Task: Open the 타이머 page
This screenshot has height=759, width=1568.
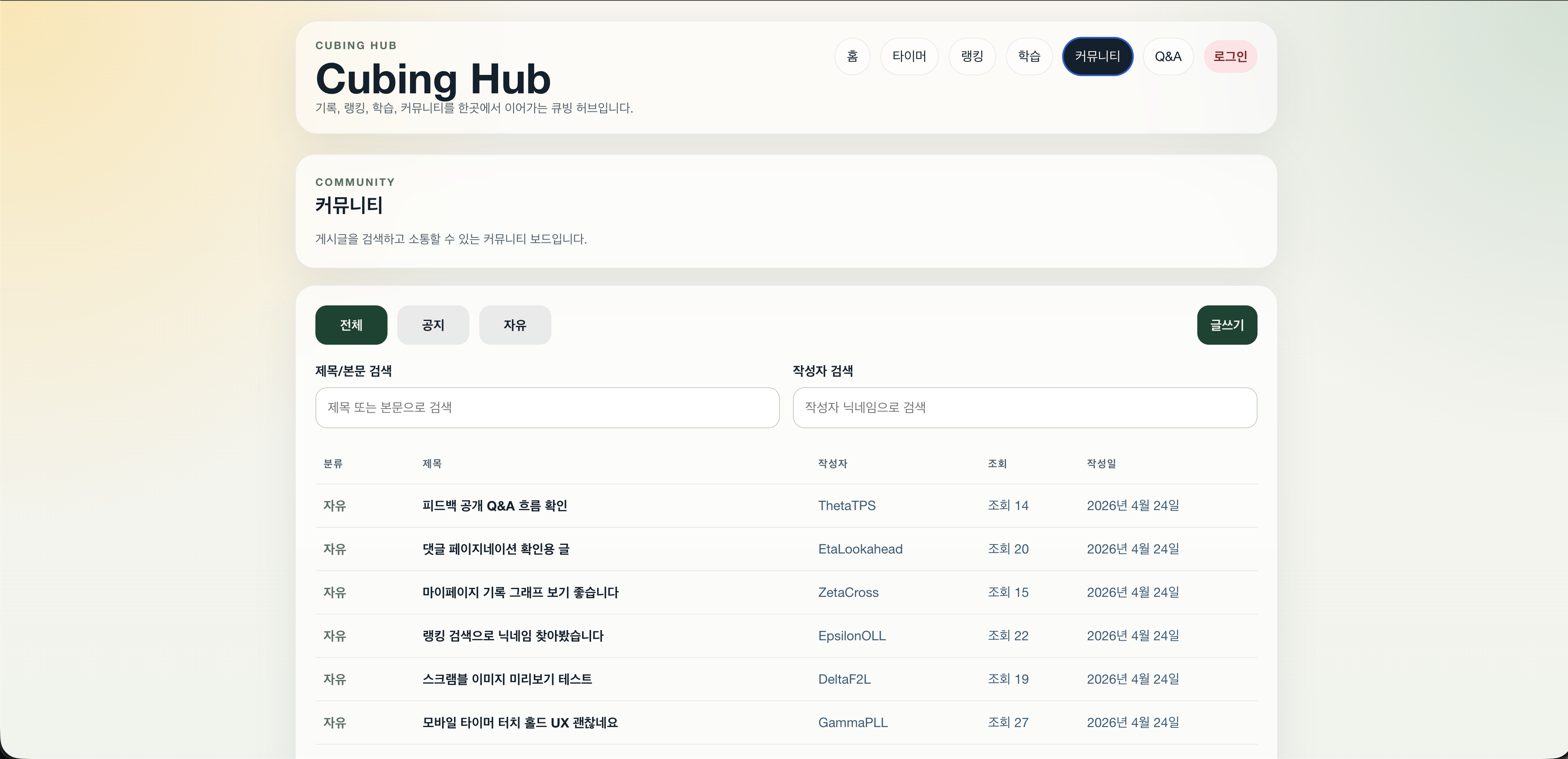Action: 909,56
